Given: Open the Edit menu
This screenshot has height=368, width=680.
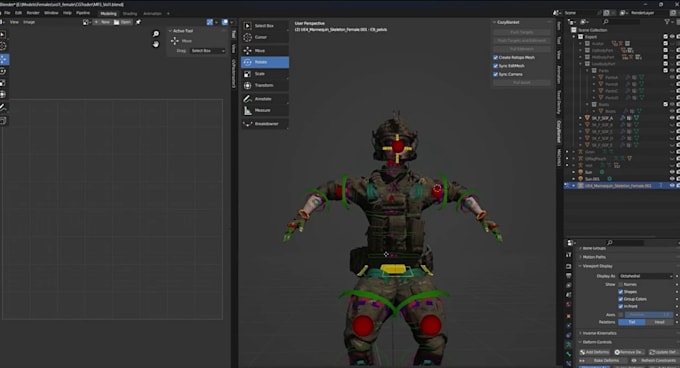Looking at the screenshot, I should [18, 13].
